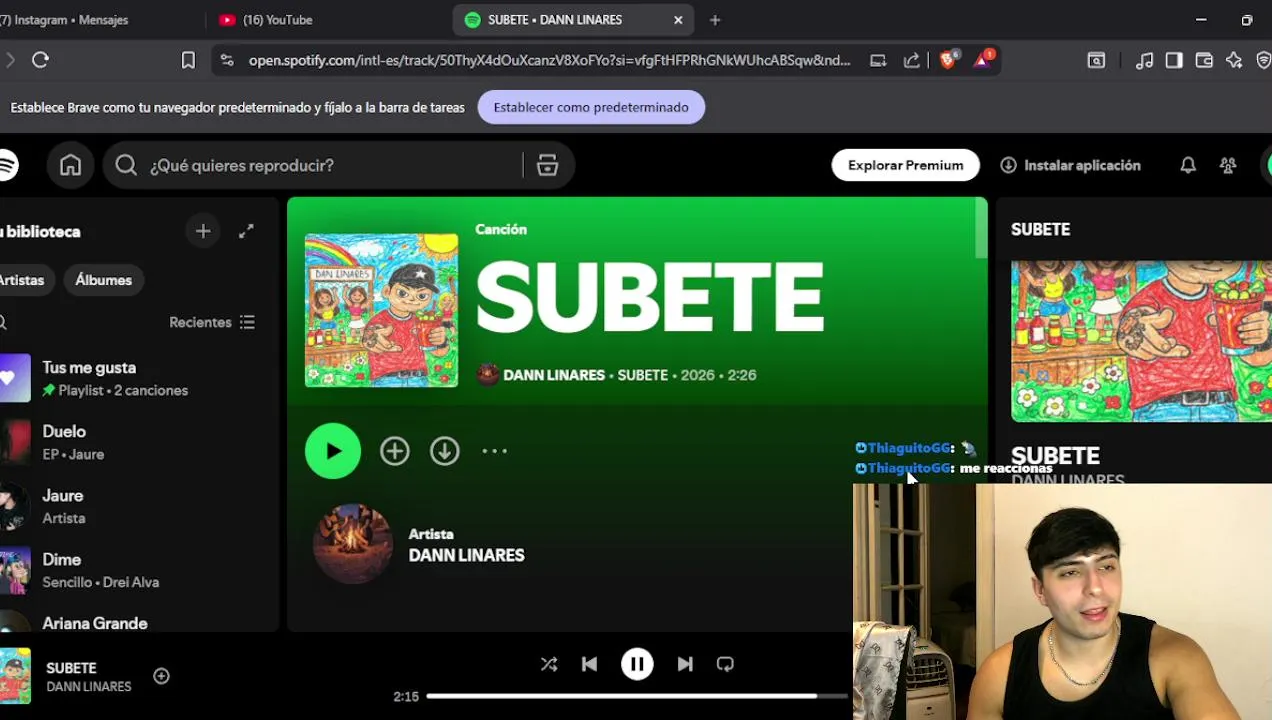The image size is (1272, 720).
Task: Download SUBETE with arrow circle icon
Action: [x=445, y=451]
